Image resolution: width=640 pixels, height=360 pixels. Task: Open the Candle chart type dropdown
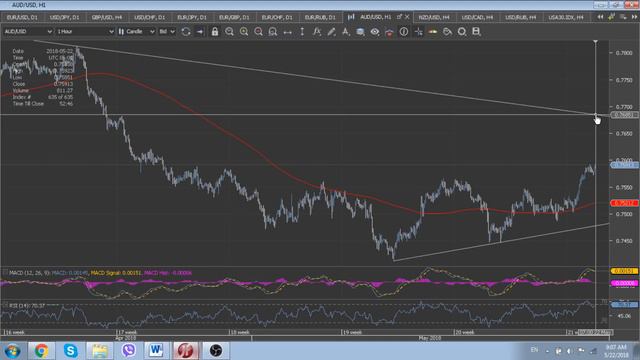[136, 31]
